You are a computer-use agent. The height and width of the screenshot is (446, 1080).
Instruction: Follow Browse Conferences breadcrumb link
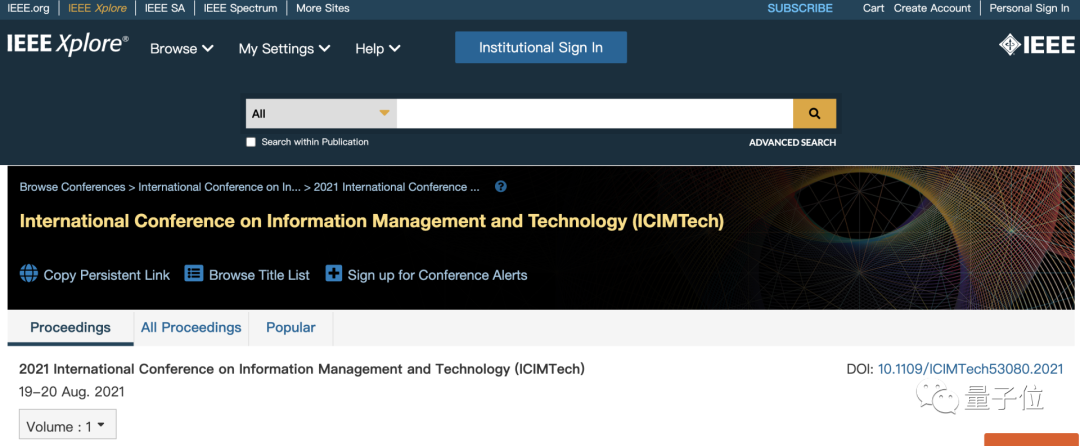(x=72, y=187)
